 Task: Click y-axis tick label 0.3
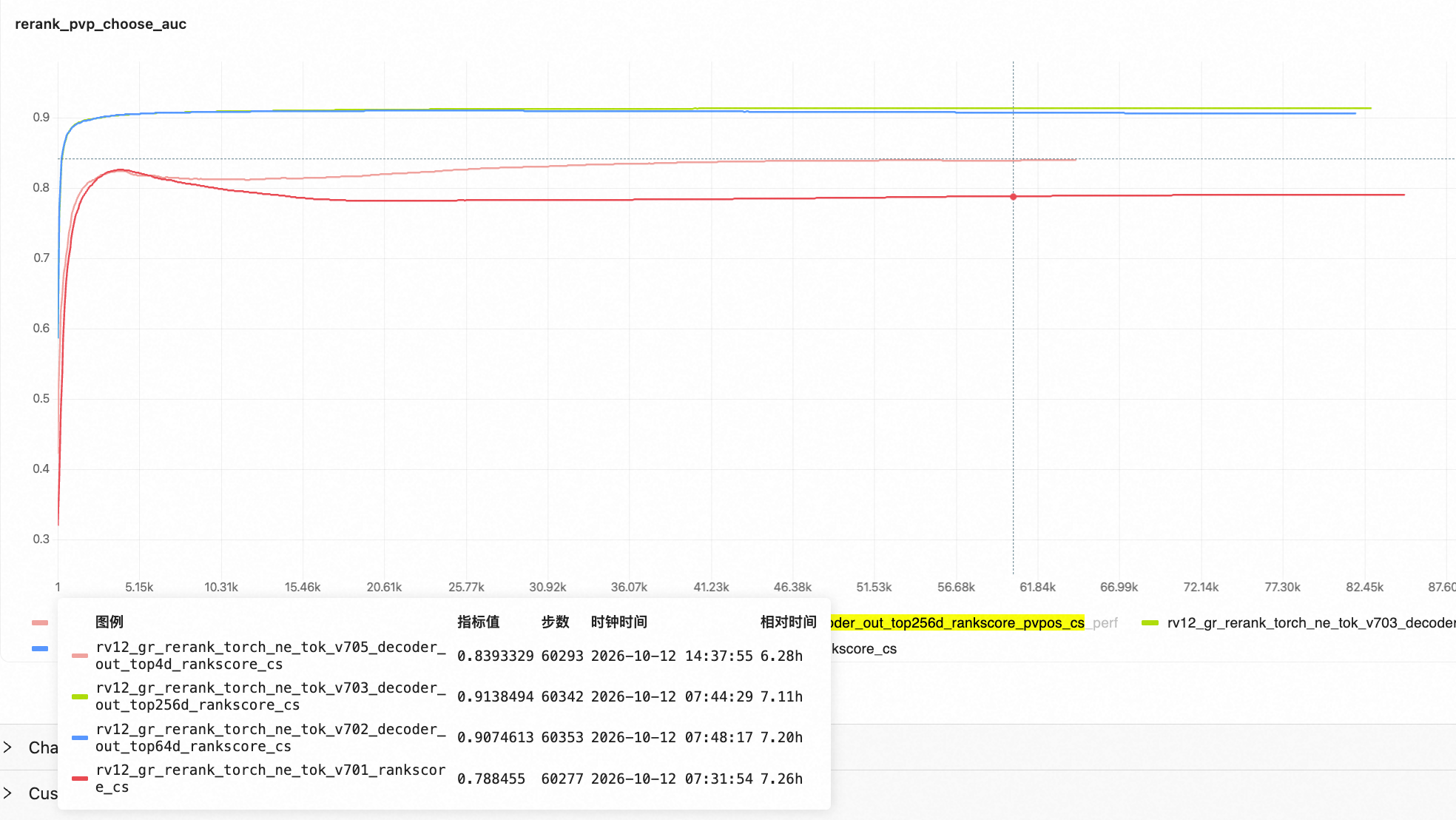pos(41,539)
